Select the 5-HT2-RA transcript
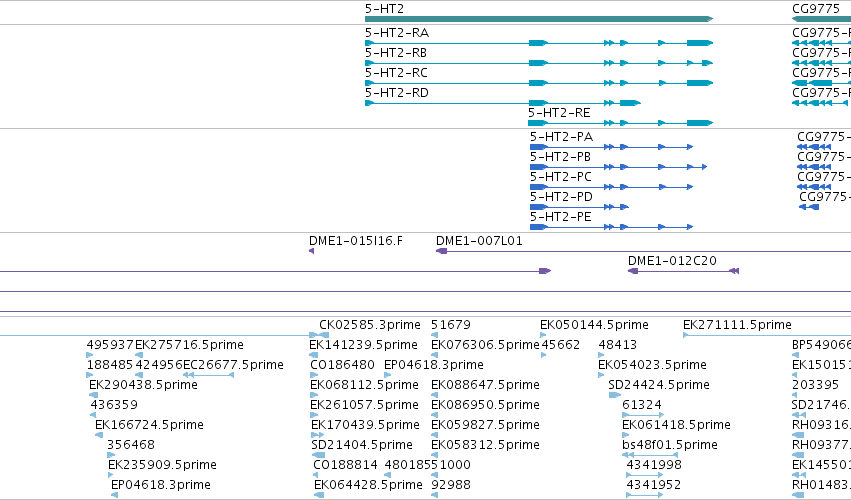Viewport: 851px width, 500px height. click(538, 43)
